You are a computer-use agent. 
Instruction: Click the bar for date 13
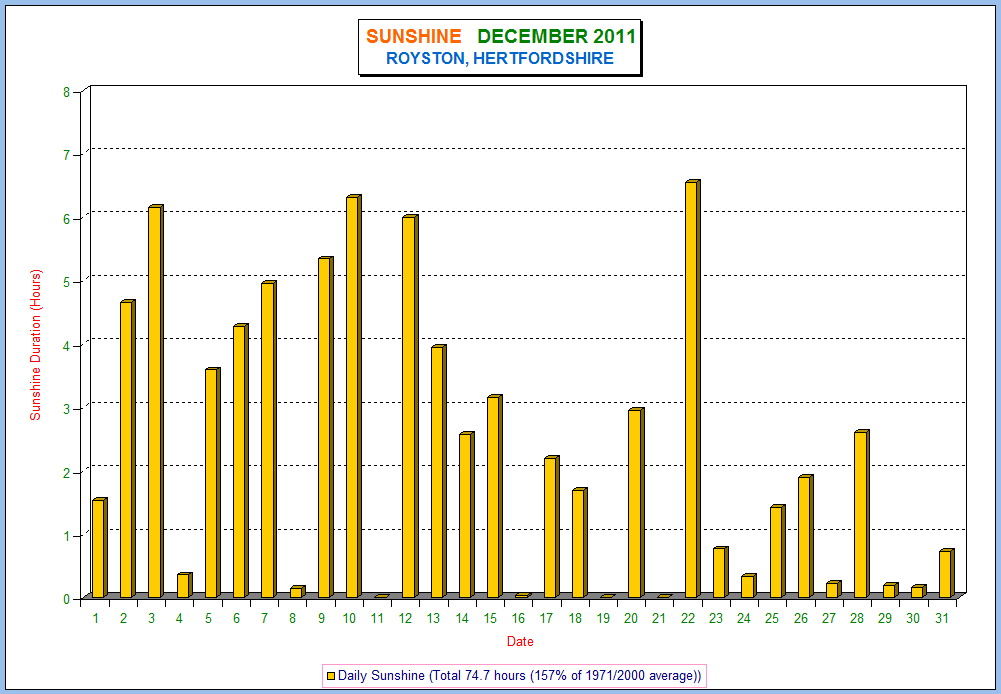[x=439, y=472]
